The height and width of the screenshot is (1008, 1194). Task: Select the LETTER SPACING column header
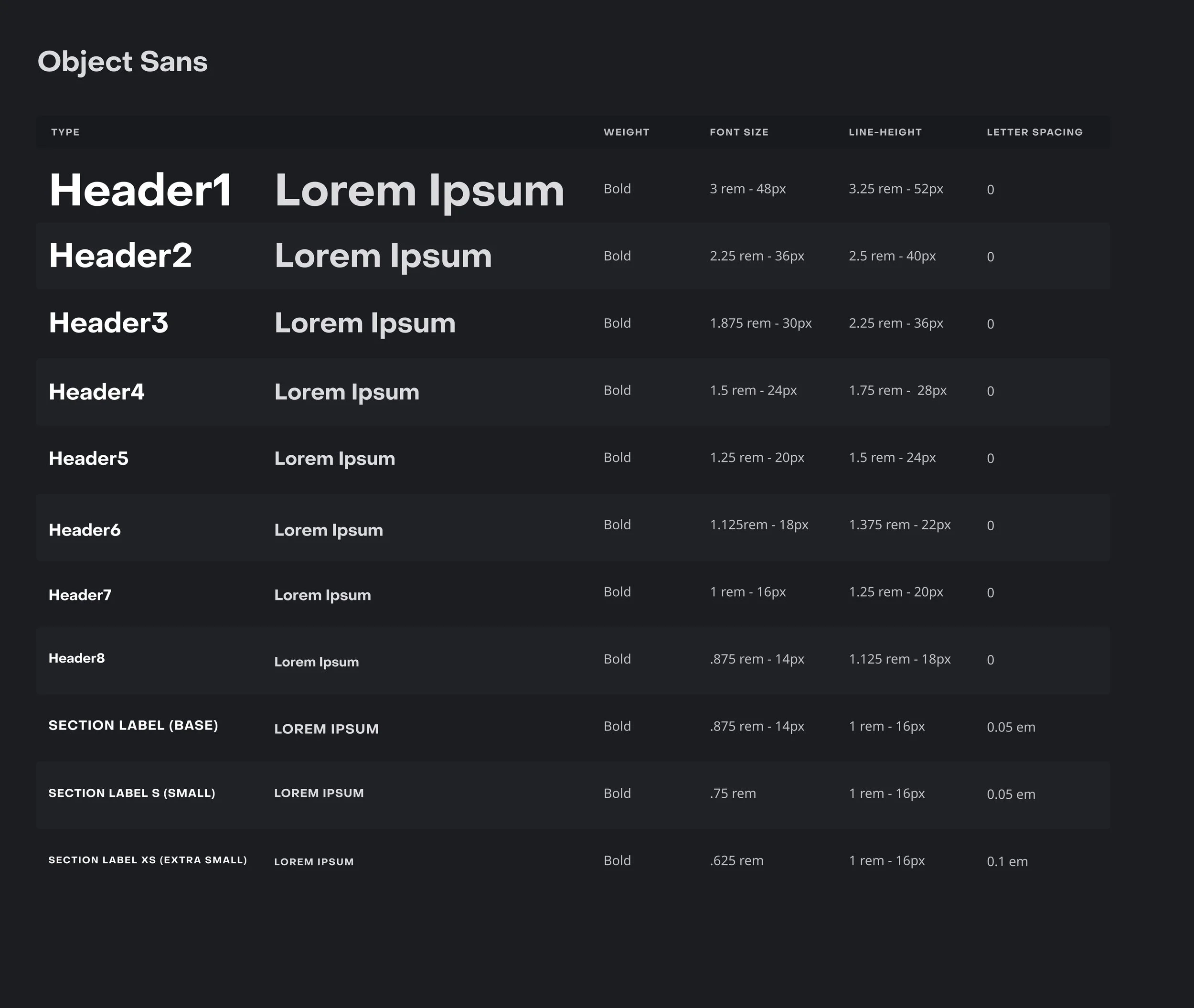point(1034,132)
